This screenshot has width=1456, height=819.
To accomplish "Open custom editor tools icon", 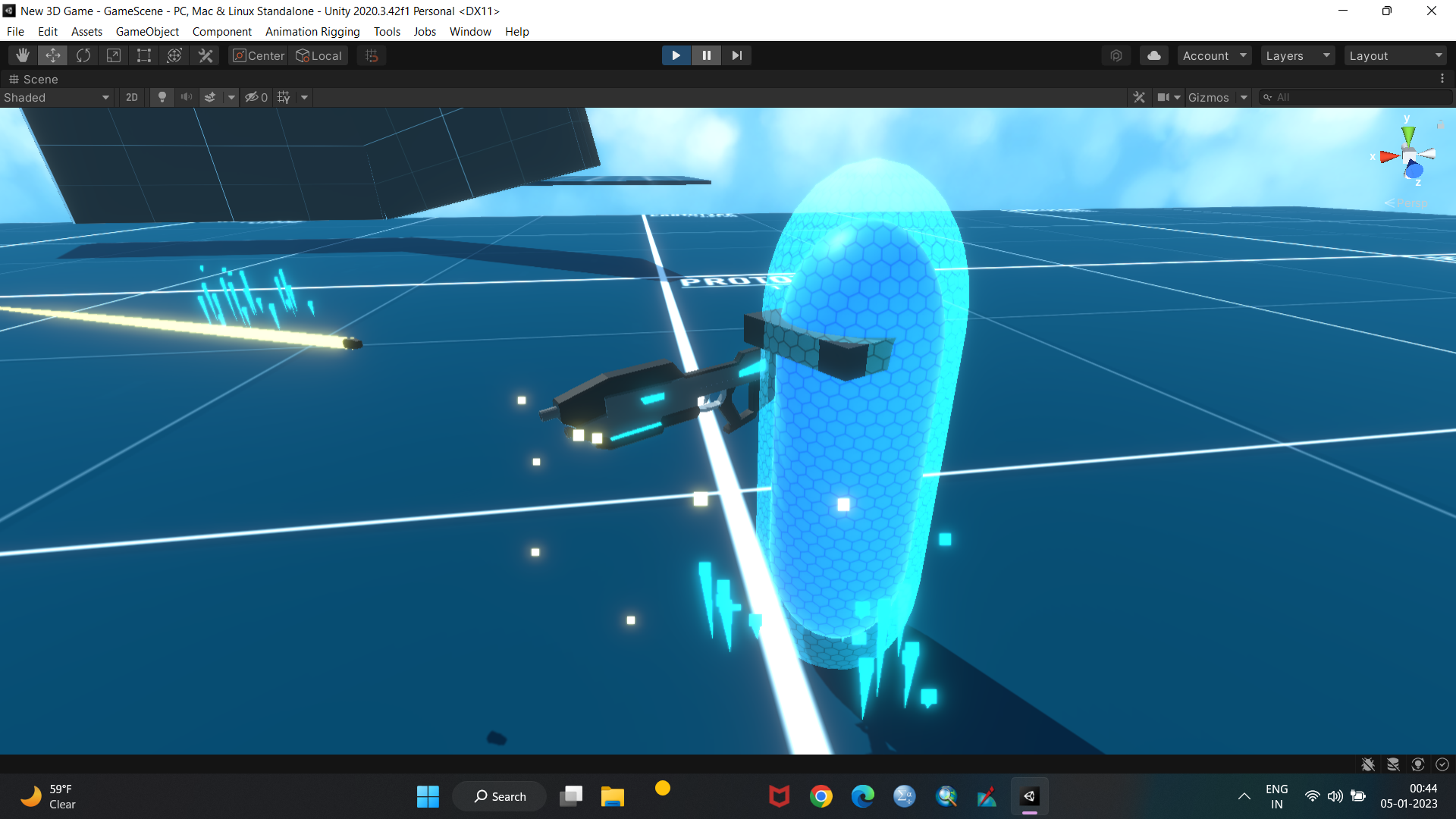I will pyautogui.click(x=206, y=55).
